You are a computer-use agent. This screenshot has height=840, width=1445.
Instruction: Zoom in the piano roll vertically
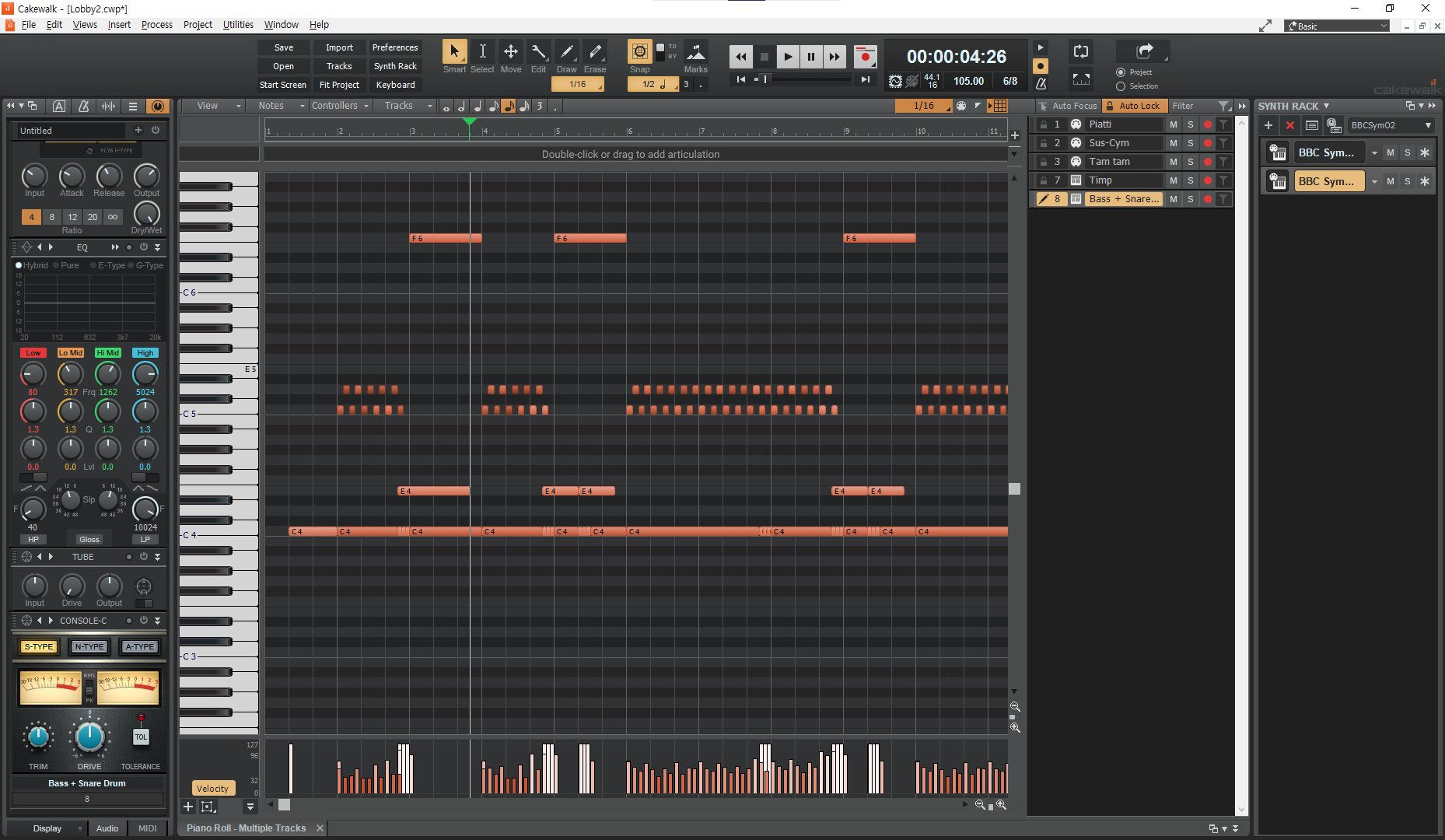[x=1015, y=727]
